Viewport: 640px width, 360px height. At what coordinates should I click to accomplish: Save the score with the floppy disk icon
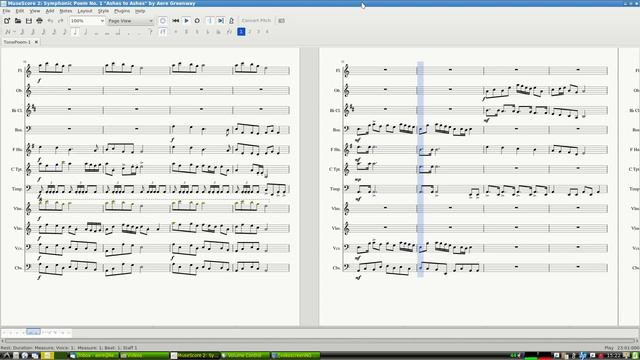(x=29, y=20)
